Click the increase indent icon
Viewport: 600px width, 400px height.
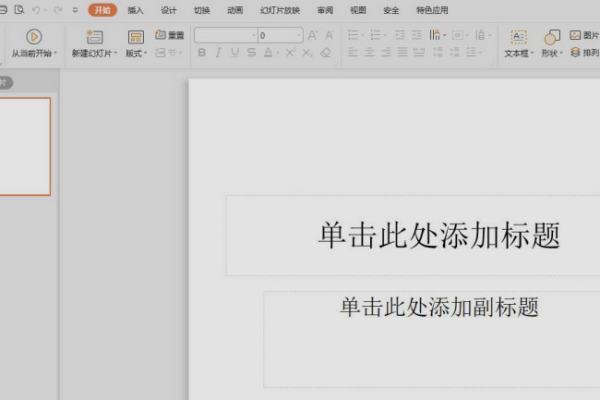coord(417,36)
